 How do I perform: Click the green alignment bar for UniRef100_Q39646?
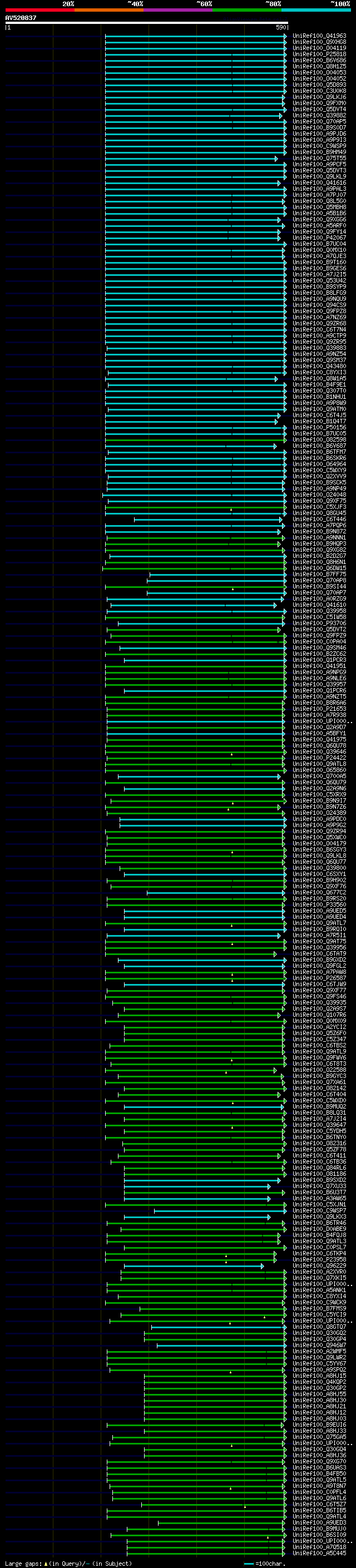(196, 752)
